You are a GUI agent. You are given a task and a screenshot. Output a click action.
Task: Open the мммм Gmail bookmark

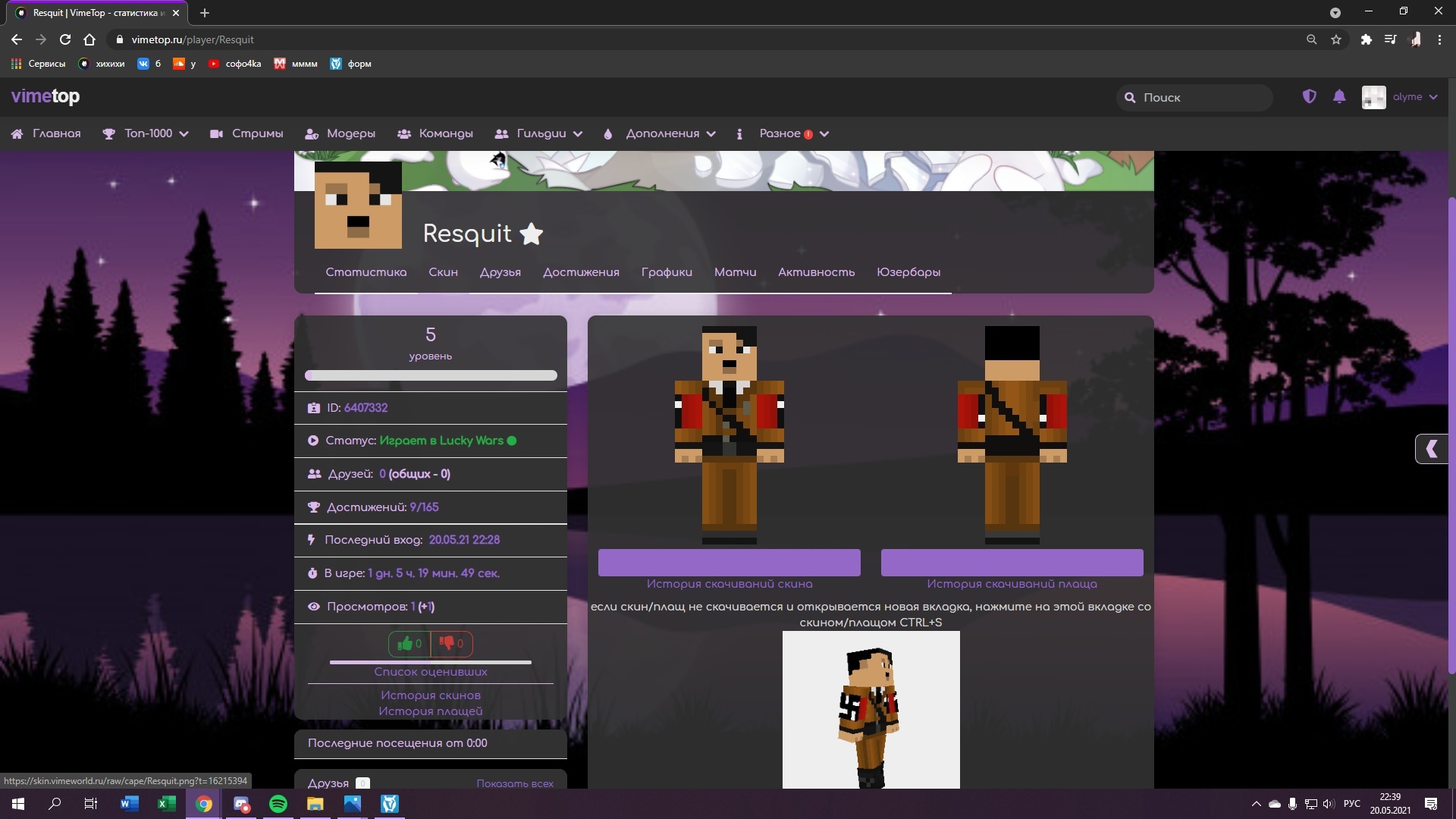coord(296,64)
